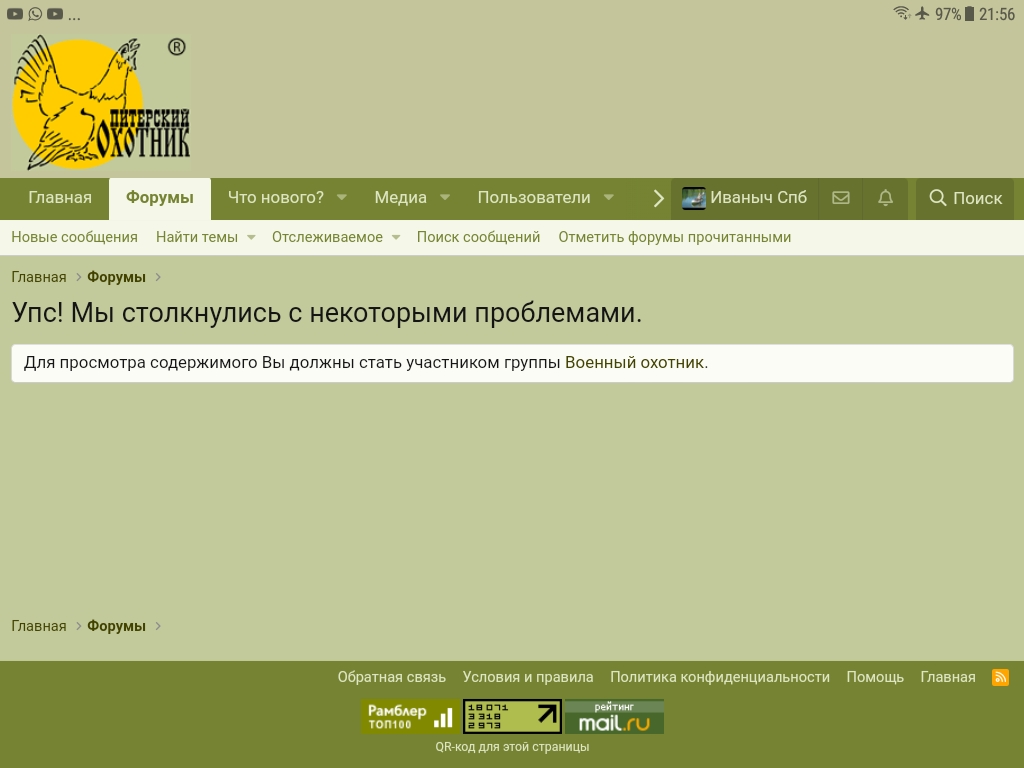
Task: Click the Поиск search button
Action: [x=965, y=198]
